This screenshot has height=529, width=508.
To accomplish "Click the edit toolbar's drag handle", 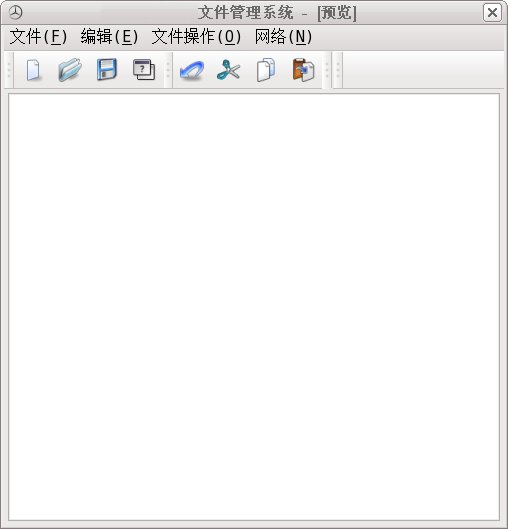I will pyautogui.click(x=168, y=70).
